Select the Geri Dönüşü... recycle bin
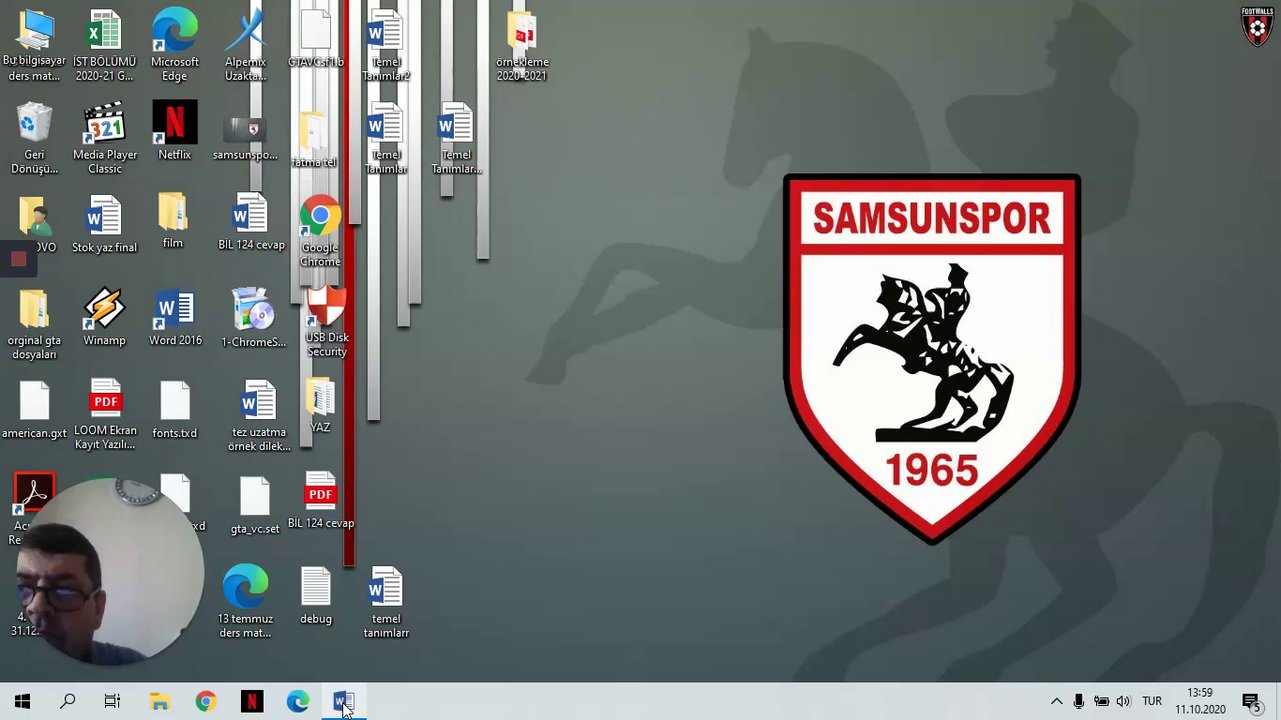 point(34,138)
